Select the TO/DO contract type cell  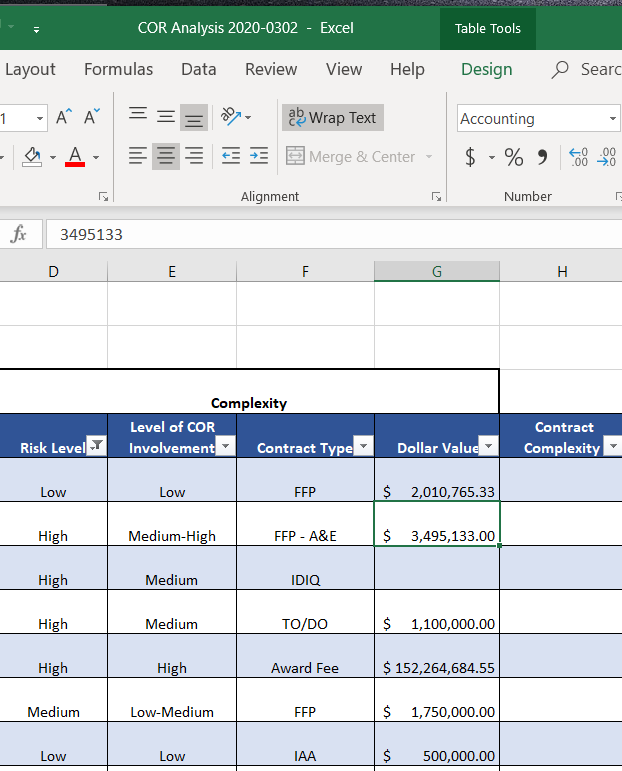pyautogui.click(x=305, y=612)
